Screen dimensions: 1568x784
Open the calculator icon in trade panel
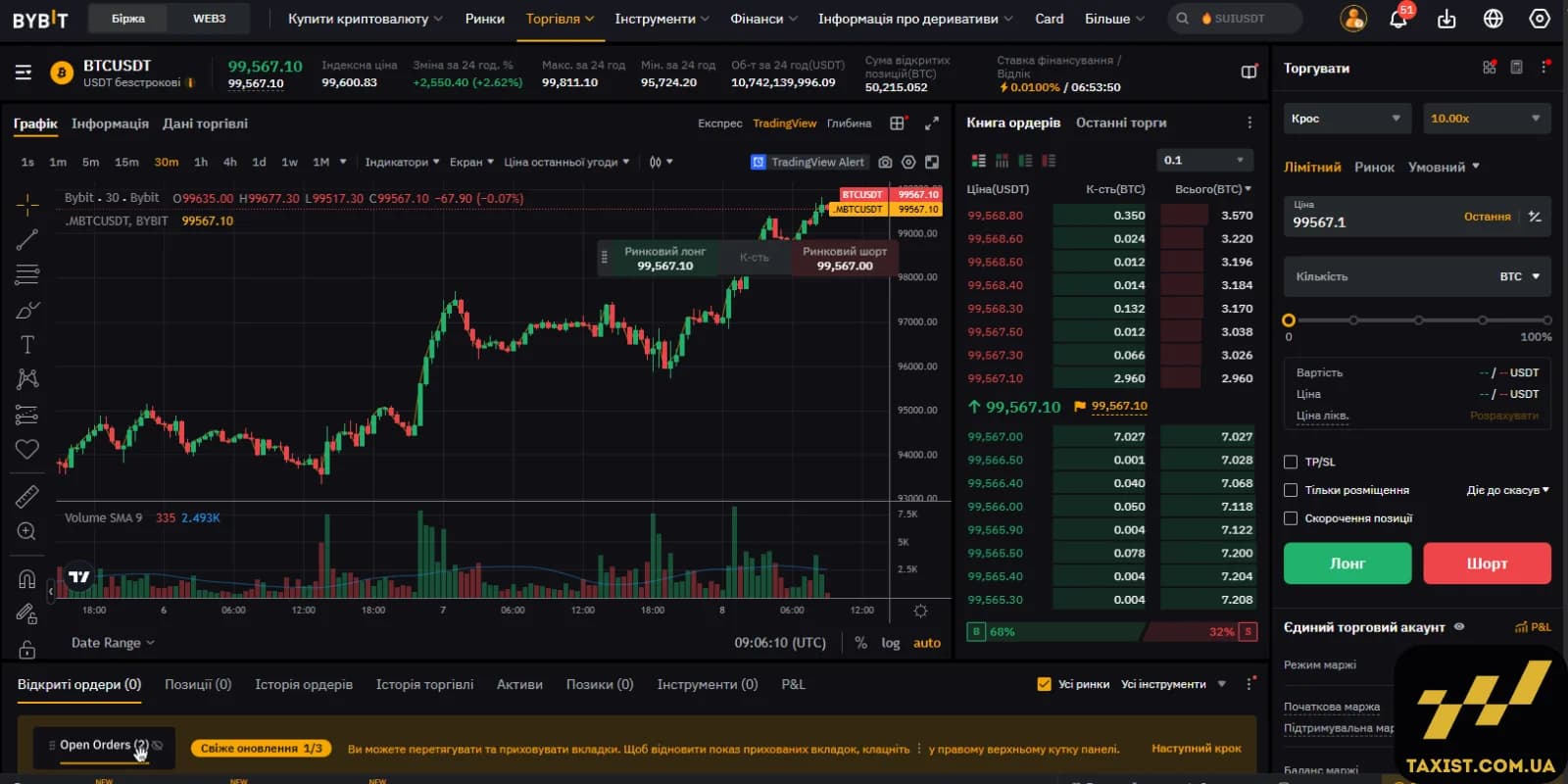(1516, 68)
